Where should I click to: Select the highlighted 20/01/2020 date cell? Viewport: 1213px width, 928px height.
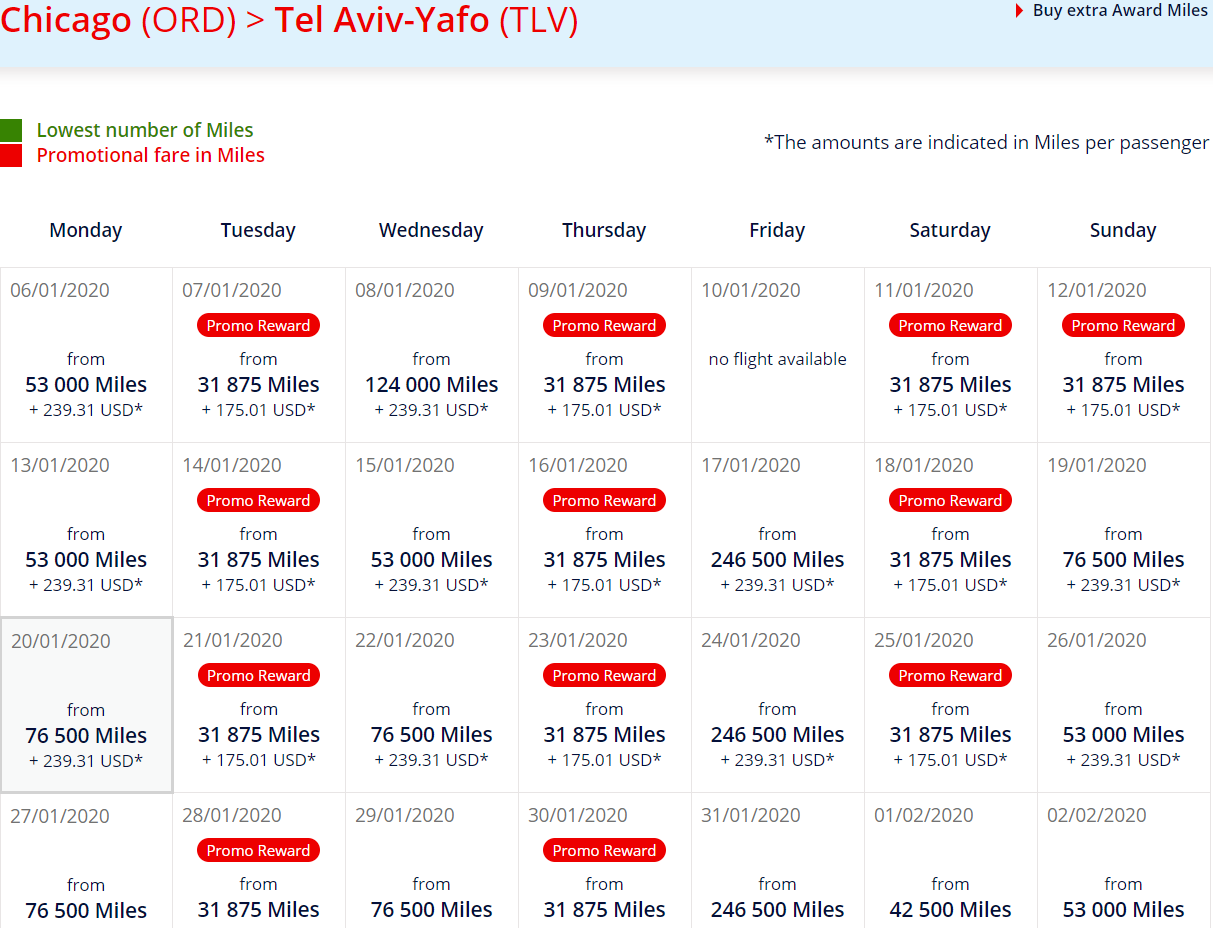point(86,705)
